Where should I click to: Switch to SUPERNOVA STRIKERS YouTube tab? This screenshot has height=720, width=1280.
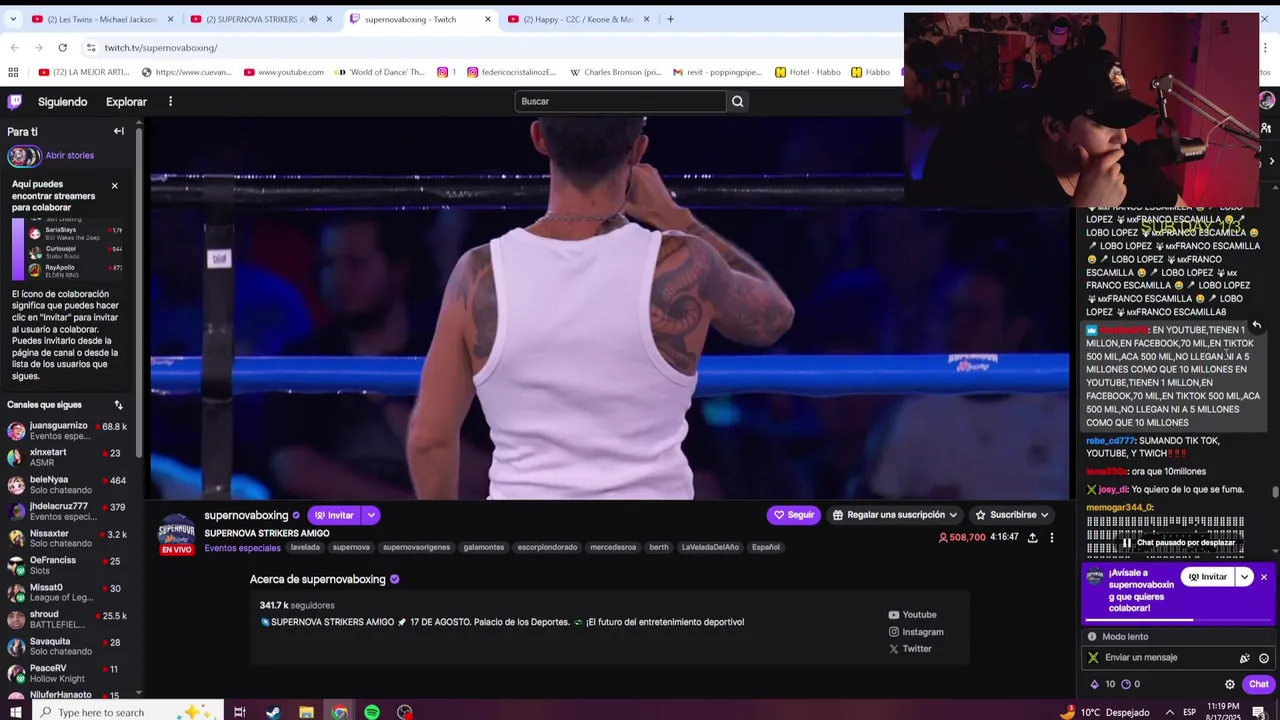(261, 19)
